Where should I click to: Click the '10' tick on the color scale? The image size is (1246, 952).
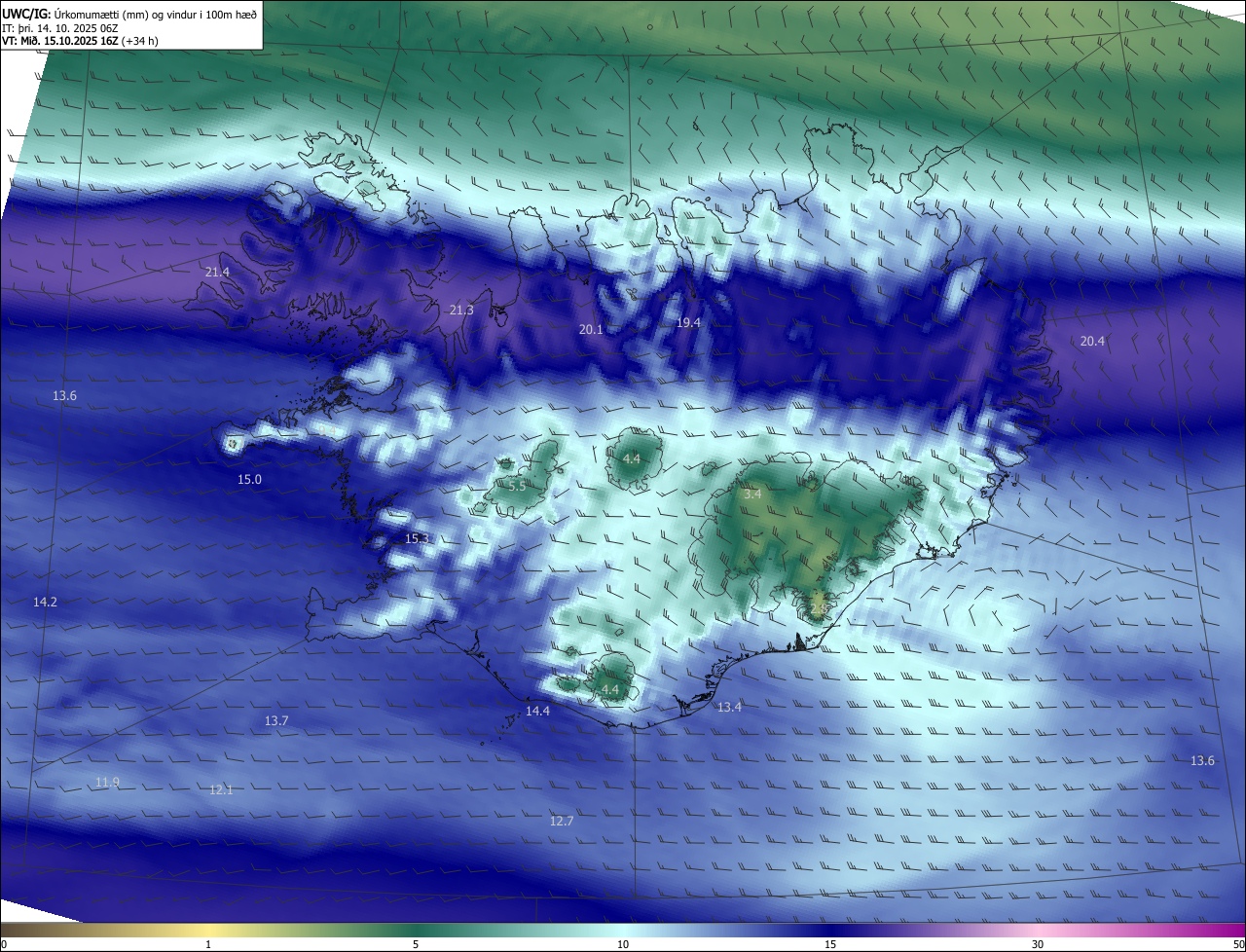coord(623,945)
